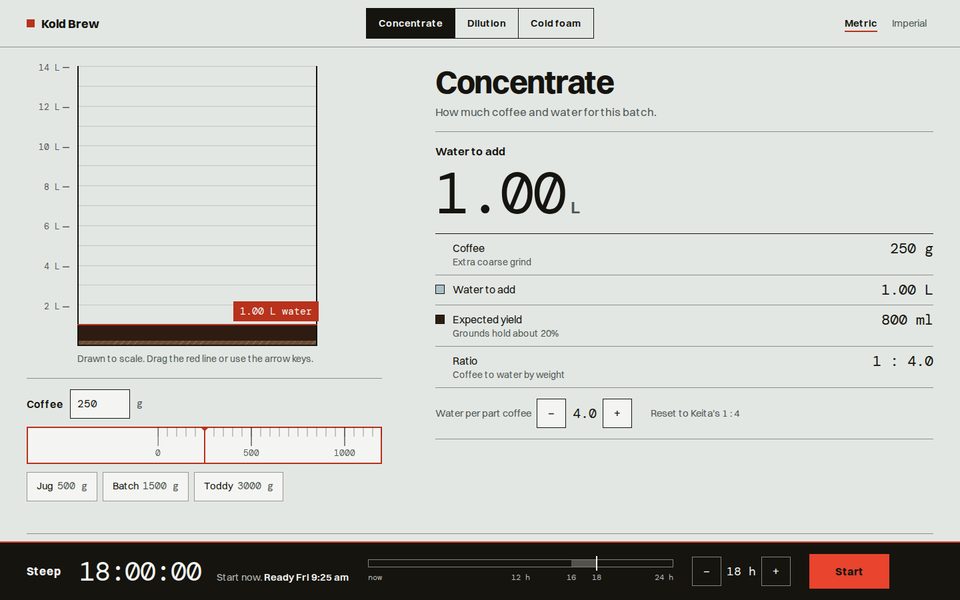Screen dimensions: 960x600
Task: Open the Concentrate tab
Action: point(410,23)
